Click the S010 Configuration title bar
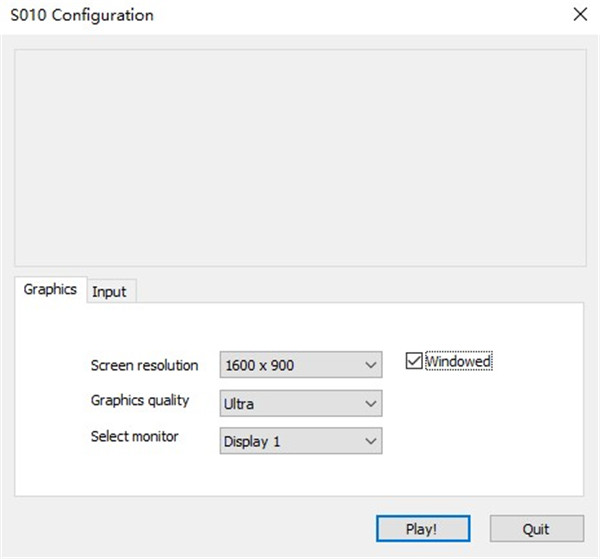Image resolution: width=600 pixels, height=559 pixels. pos(250,16)
